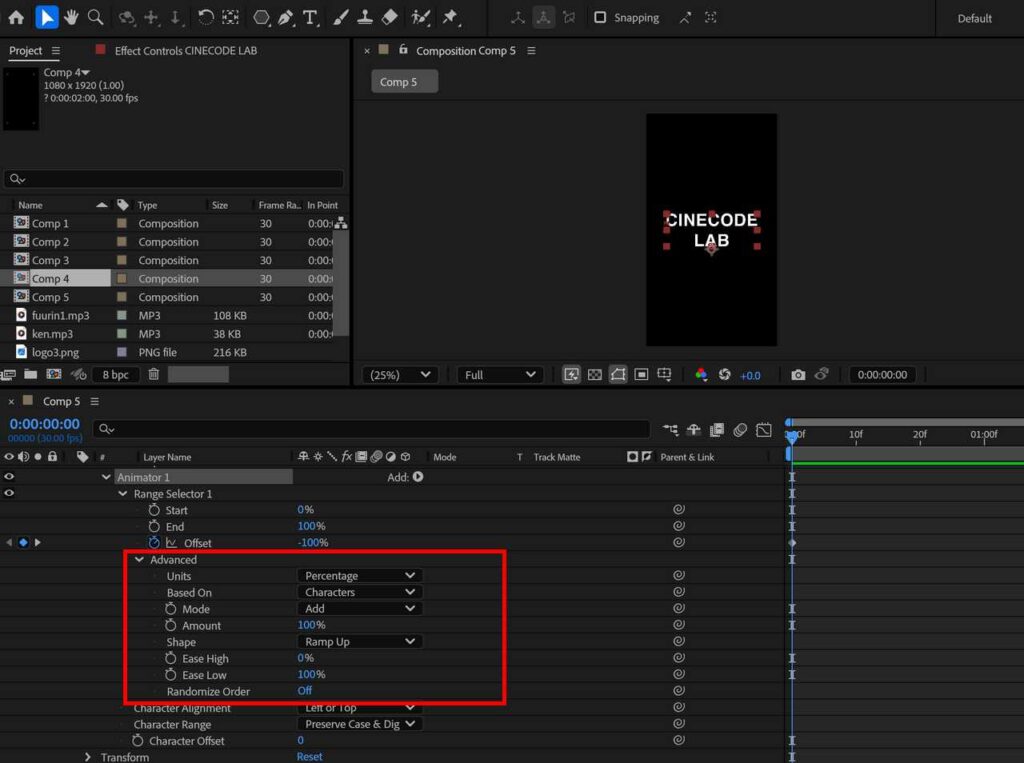The height and width of the screenshot is (763, 1024).
Task: Select the Shape polygon tool
Action: [x=261, y=18]
